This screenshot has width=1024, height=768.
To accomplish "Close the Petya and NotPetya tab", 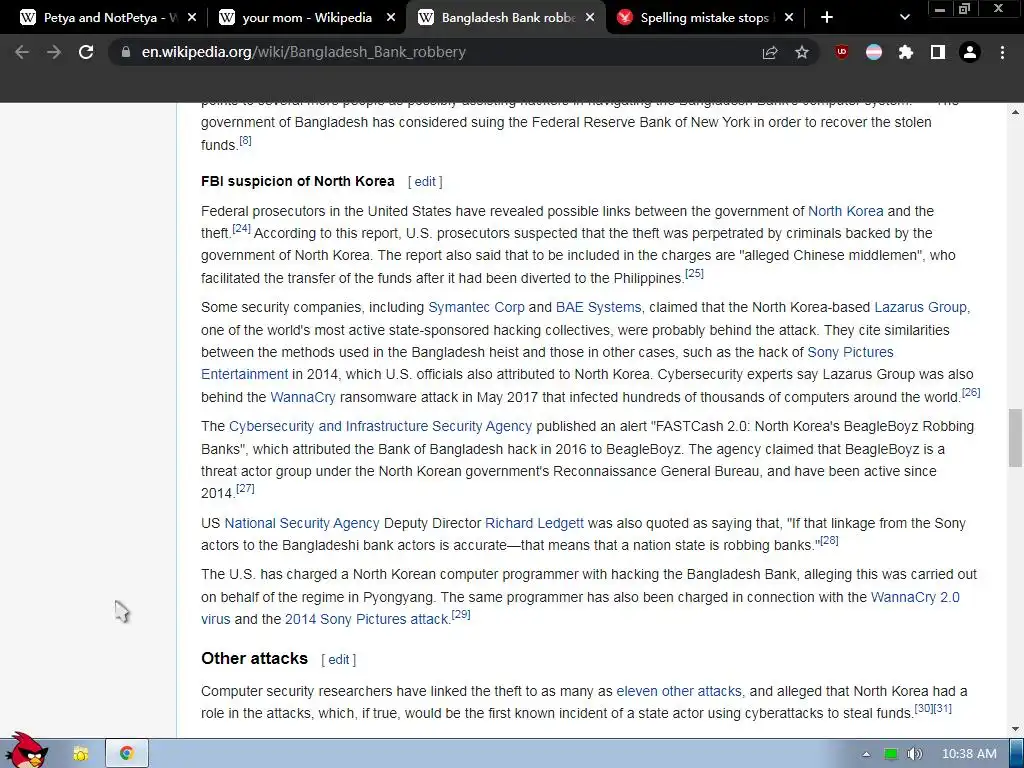I will [191, 18].
